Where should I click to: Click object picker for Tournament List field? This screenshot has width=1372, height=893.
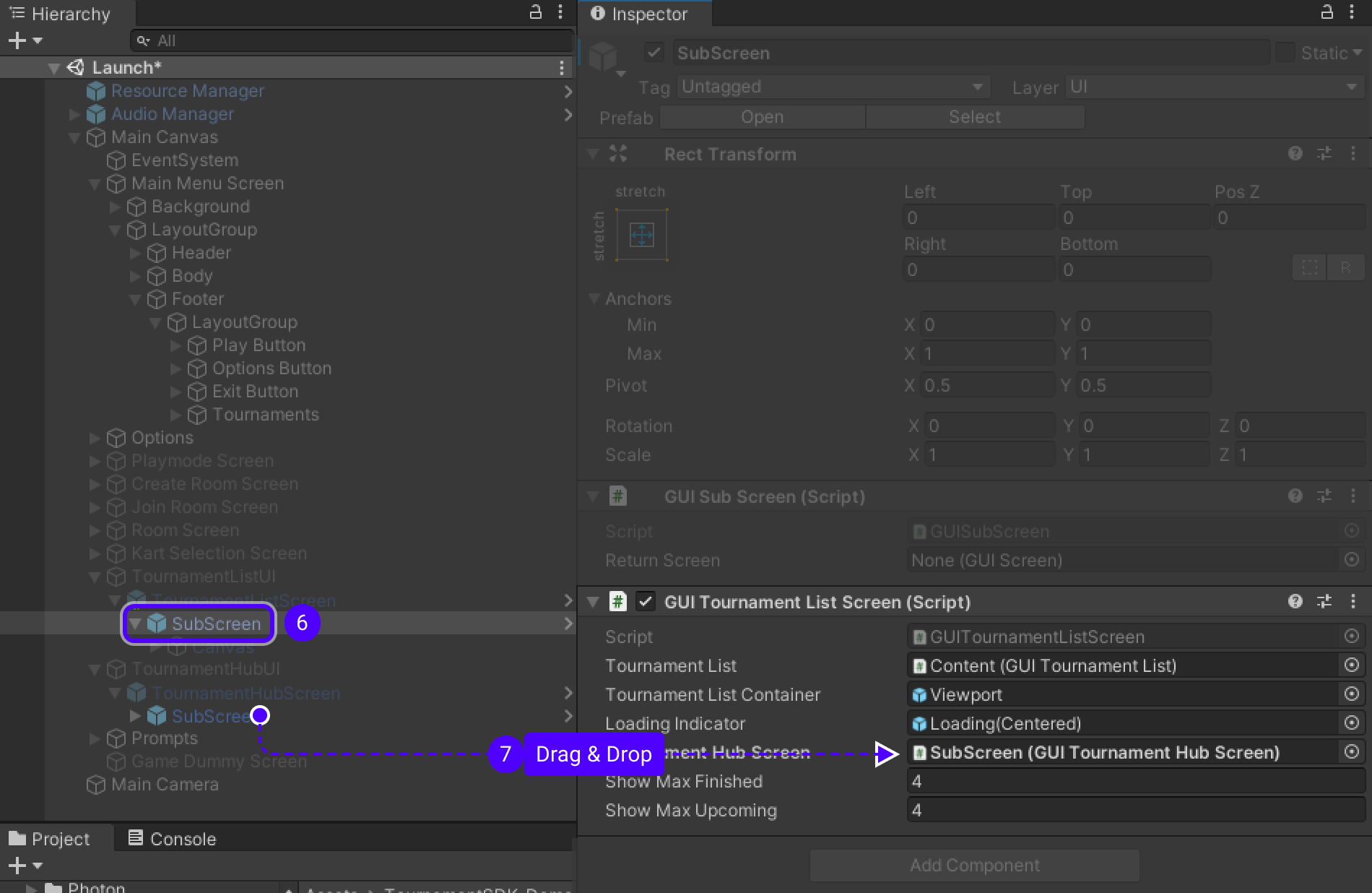tap(1352, 665)
